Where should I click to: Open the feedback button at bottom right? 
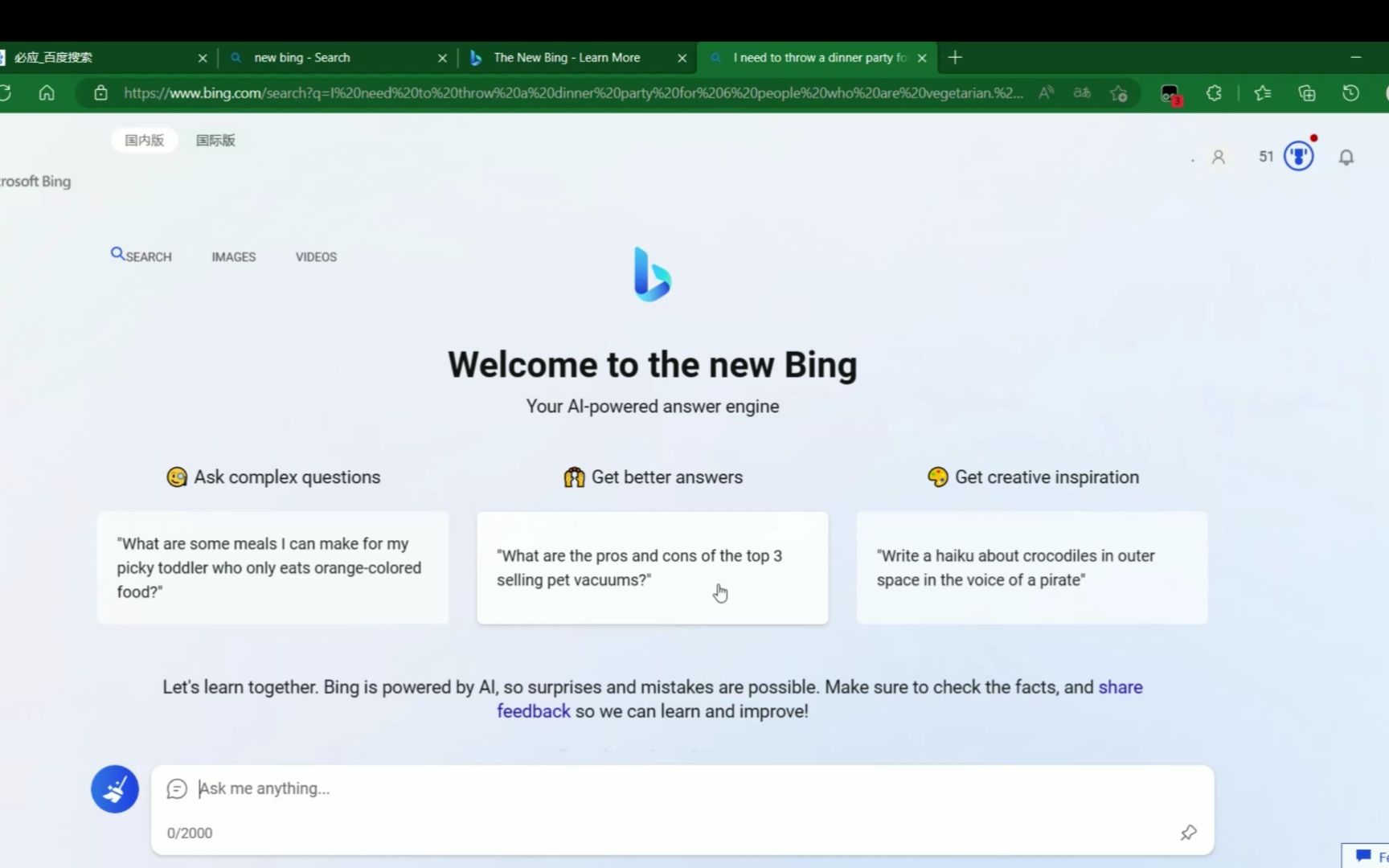coord(1366,856)
